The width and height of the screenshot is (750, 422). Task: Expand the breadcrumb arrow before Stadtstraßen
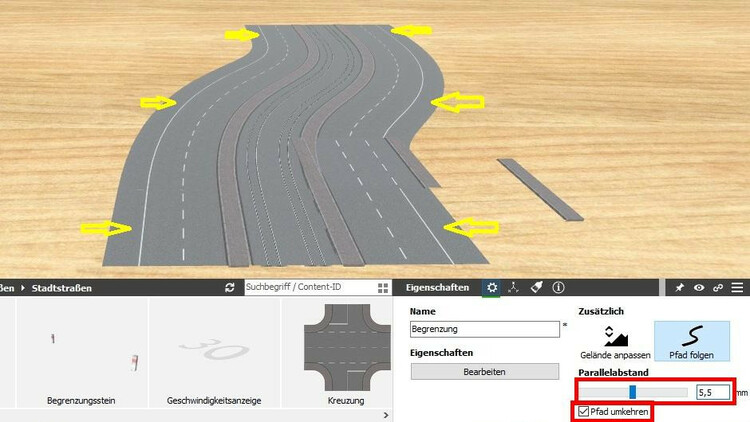tap(22, 288)
